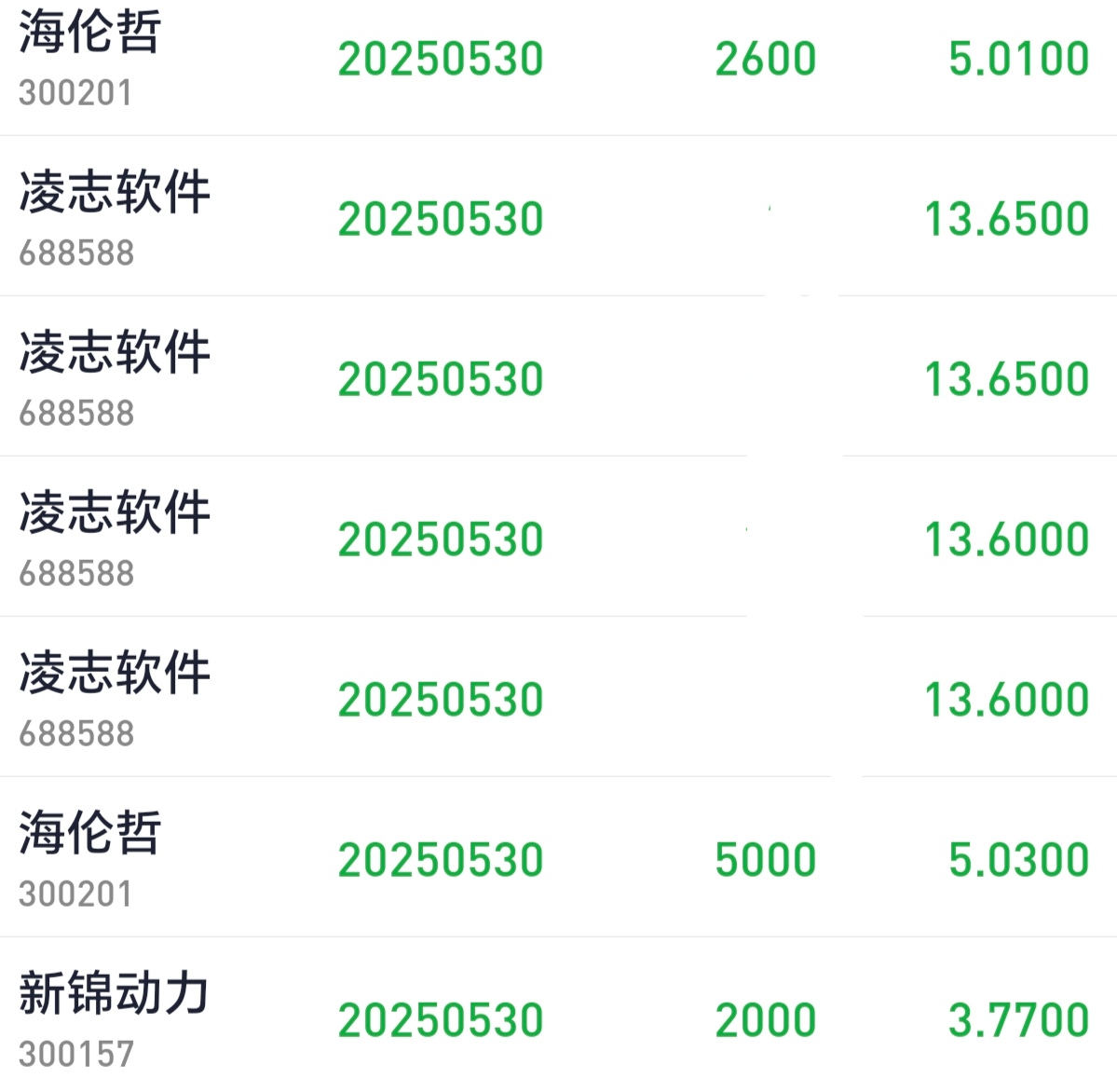This screenshot has width=1117, height=1092.
Task: Select the 5.0300 price value
Action: (x=1018, y=860)
